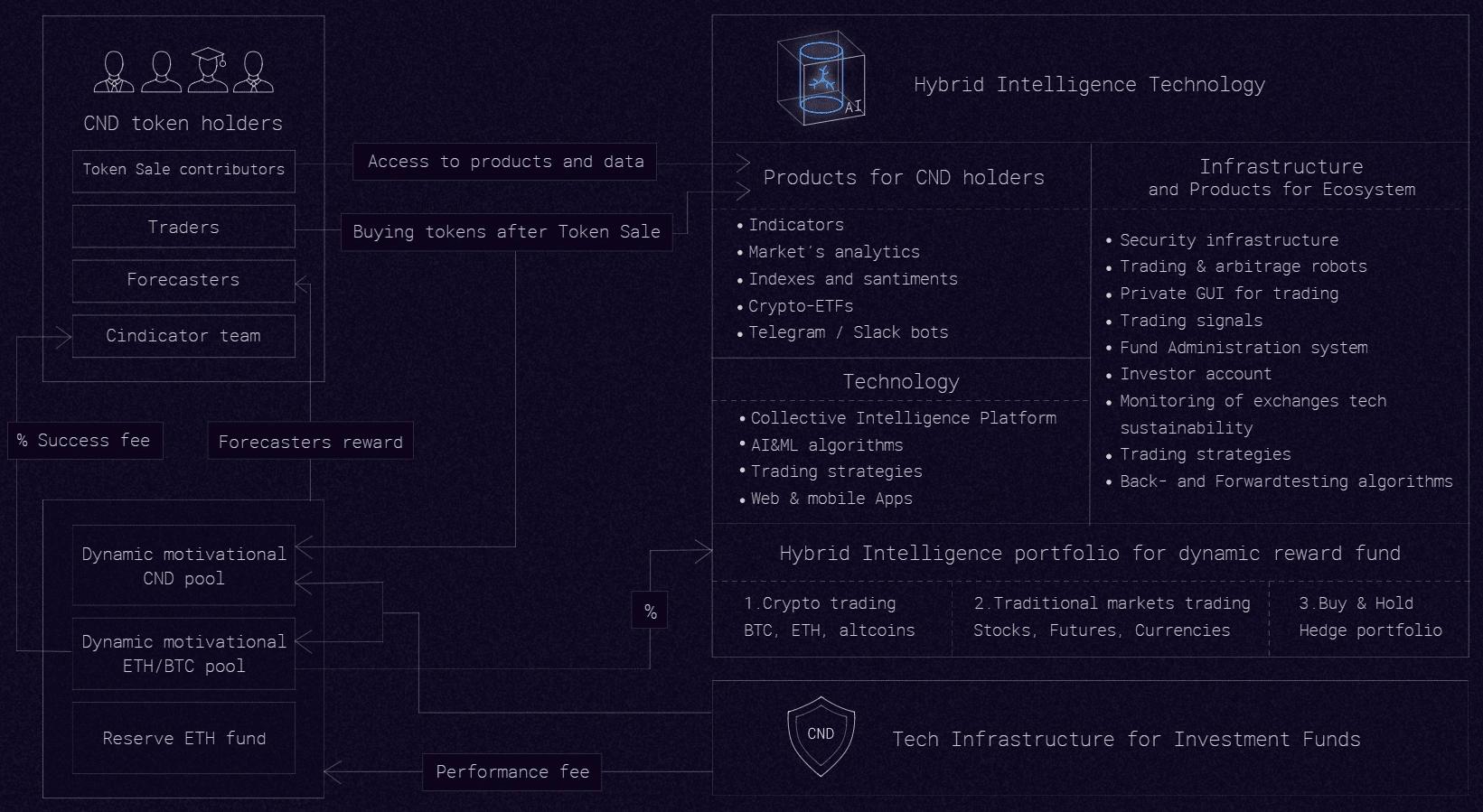
Task: Click Trading signals bullet
Action: tap(1185, 321)
